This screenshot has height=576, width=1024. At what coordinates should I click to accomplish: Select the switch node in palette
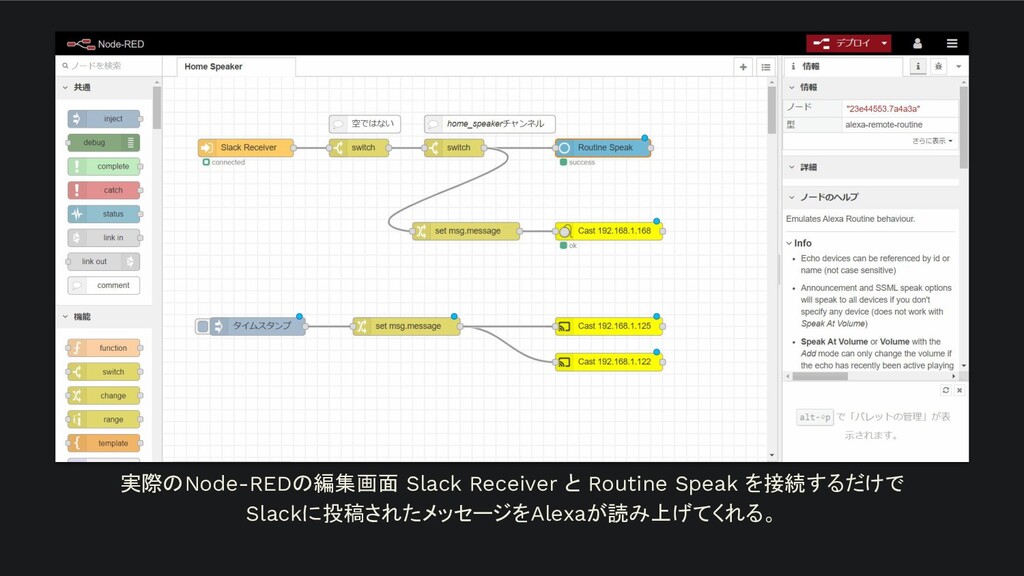[x=104, y=372]
